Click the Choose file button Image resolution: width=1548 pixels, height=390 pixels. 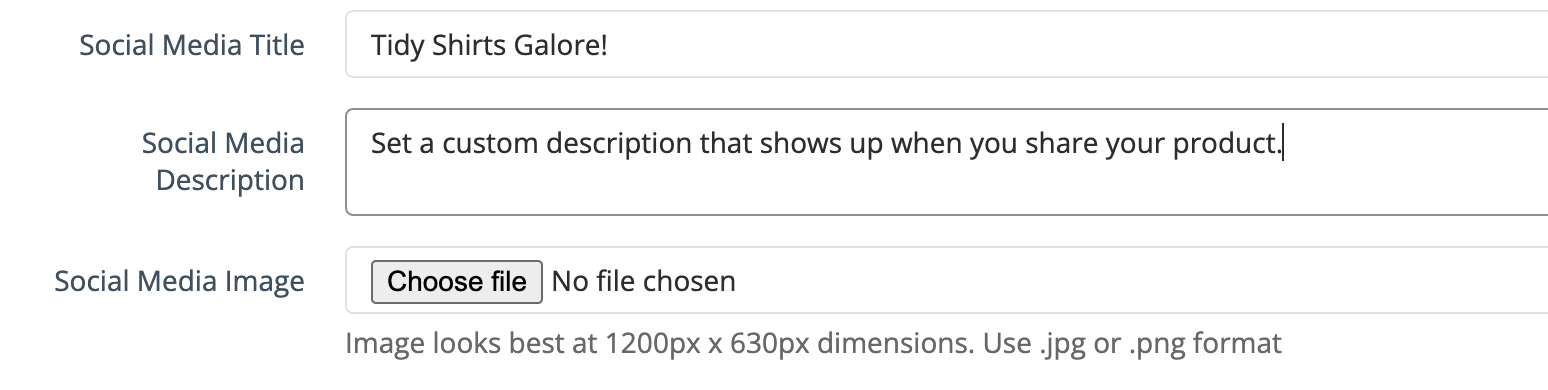(x=456, y=282)
